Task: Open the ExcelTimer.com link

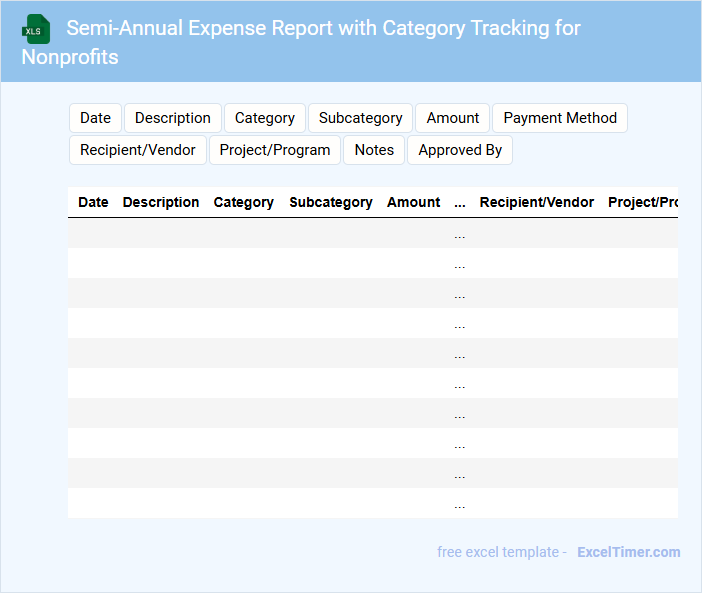Action: tap(628, 552)
